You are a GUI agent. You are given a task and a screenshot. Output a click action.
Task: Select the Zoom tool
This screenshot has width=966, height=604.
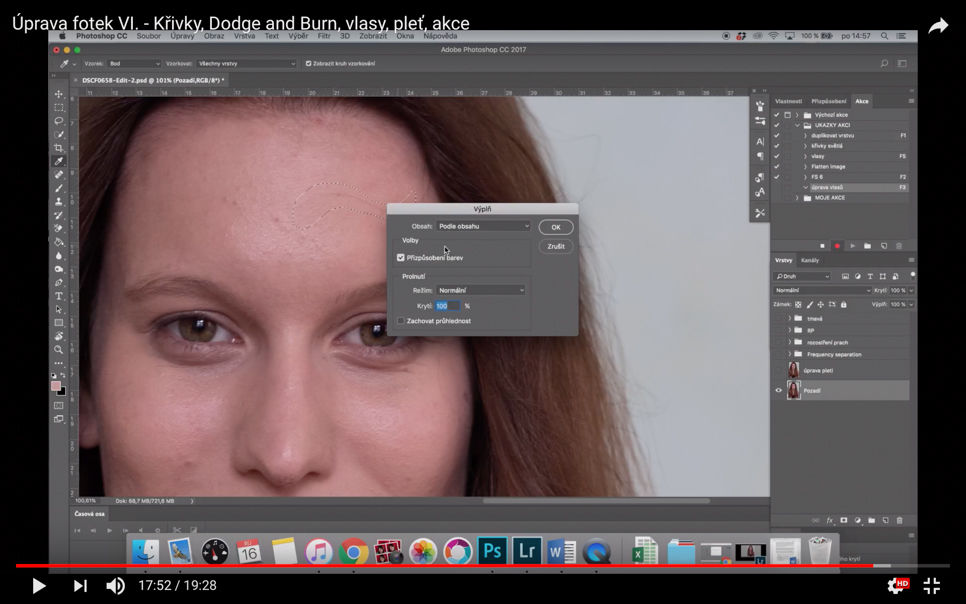59,349
